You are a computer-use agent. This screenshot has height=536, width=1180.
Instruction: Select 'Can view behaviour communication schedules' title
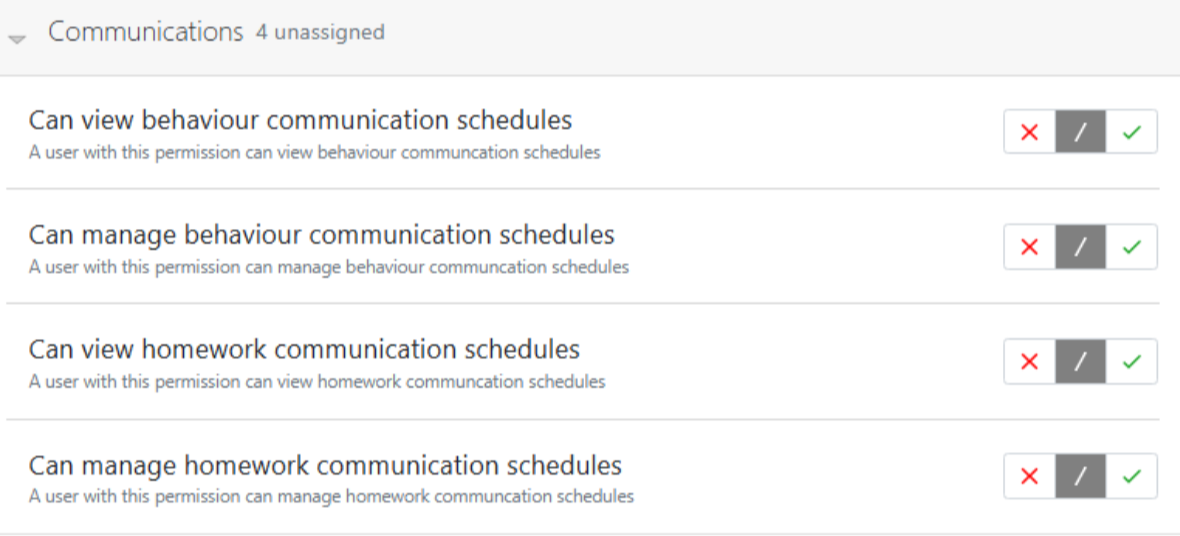pos(300,121)
